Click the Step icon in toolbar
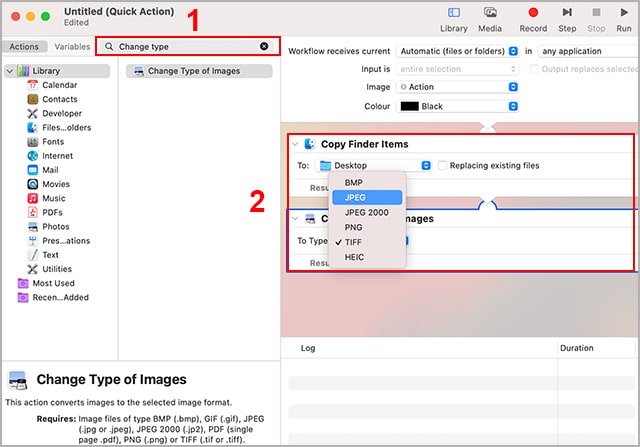The width and height of the screenshot is (640, 447). 567,13
